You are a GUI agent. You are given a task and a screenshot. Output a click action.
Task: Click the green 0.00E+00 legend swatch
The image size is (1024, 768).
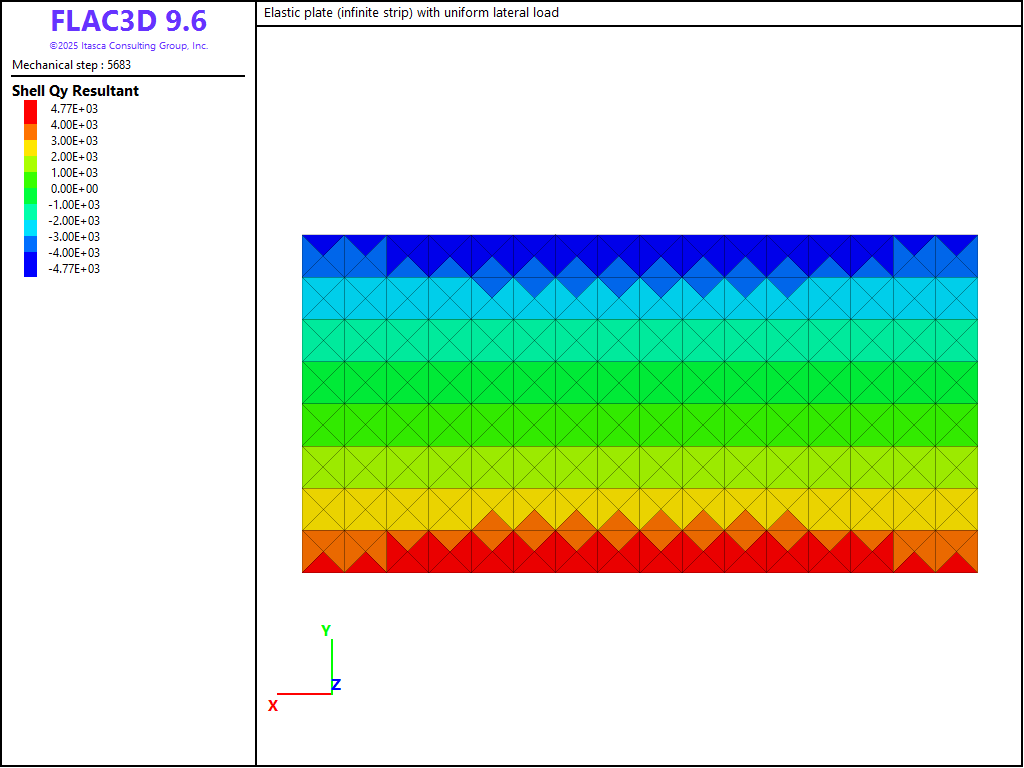tap(30, 189)
